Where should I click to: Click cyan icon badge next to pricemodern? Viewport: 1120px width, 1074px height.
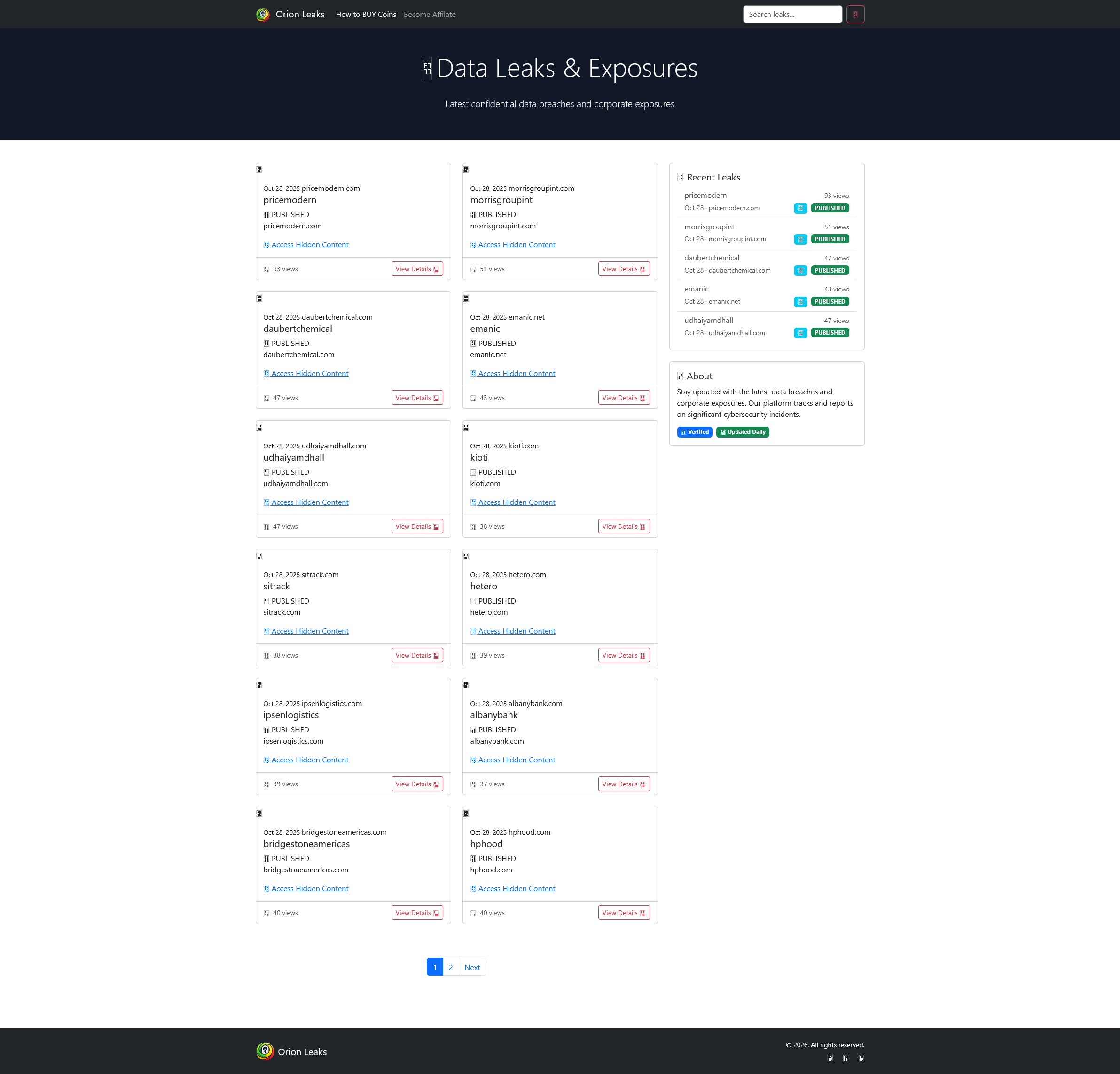[800, 208]
